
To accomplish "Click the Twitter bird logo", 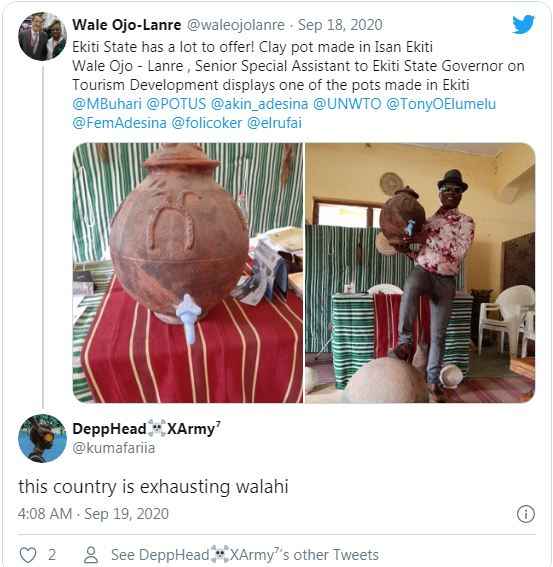I will 523,24.
